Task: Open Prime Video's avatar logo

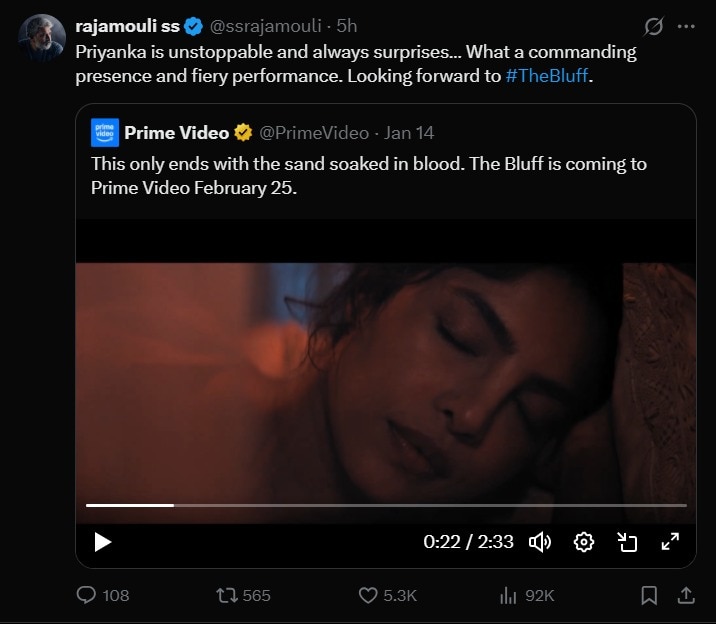Action: pos(105,132)
